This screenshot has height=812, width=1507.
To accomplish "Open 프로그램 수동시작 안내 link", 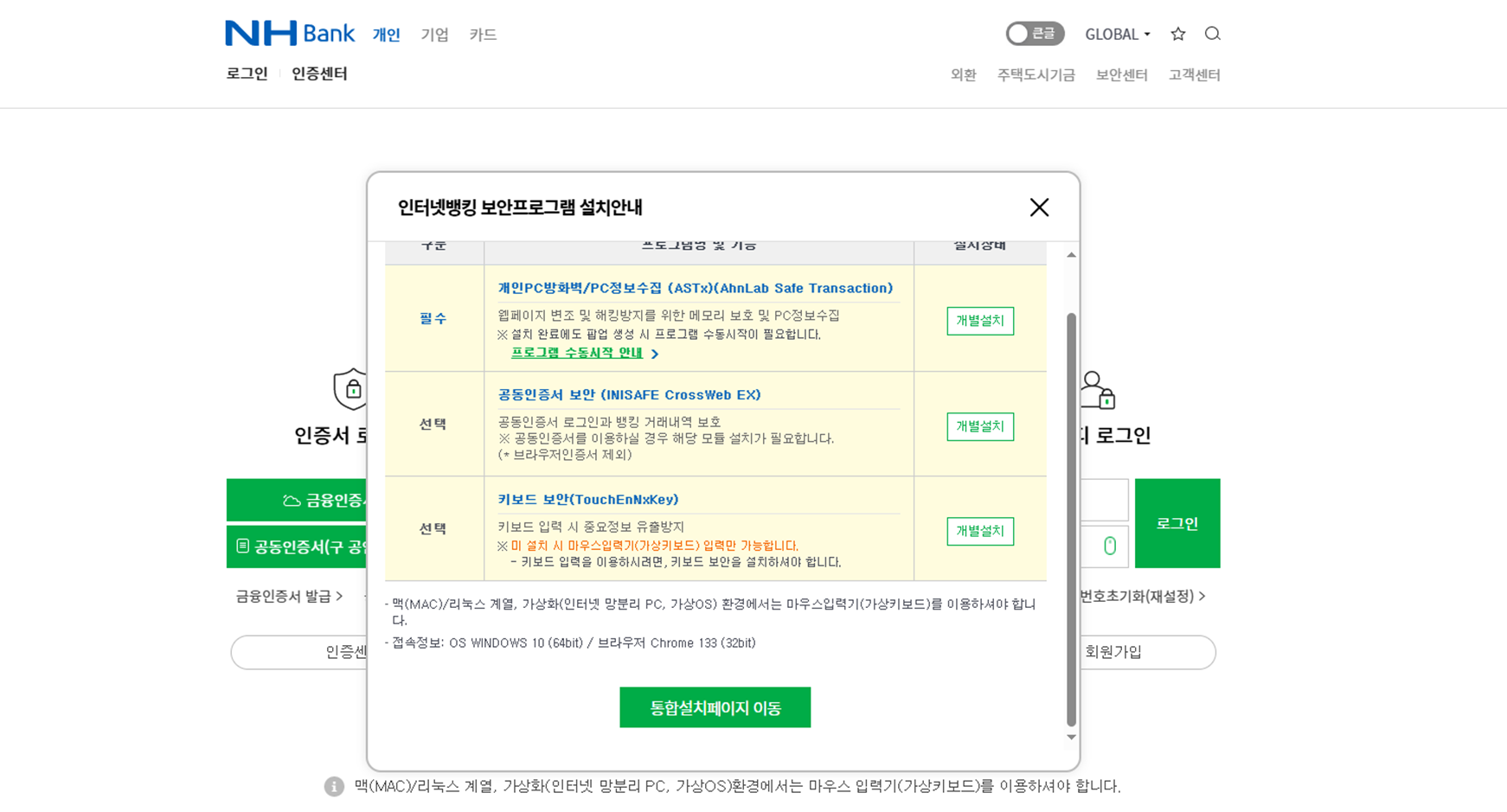I will point(584,353).
